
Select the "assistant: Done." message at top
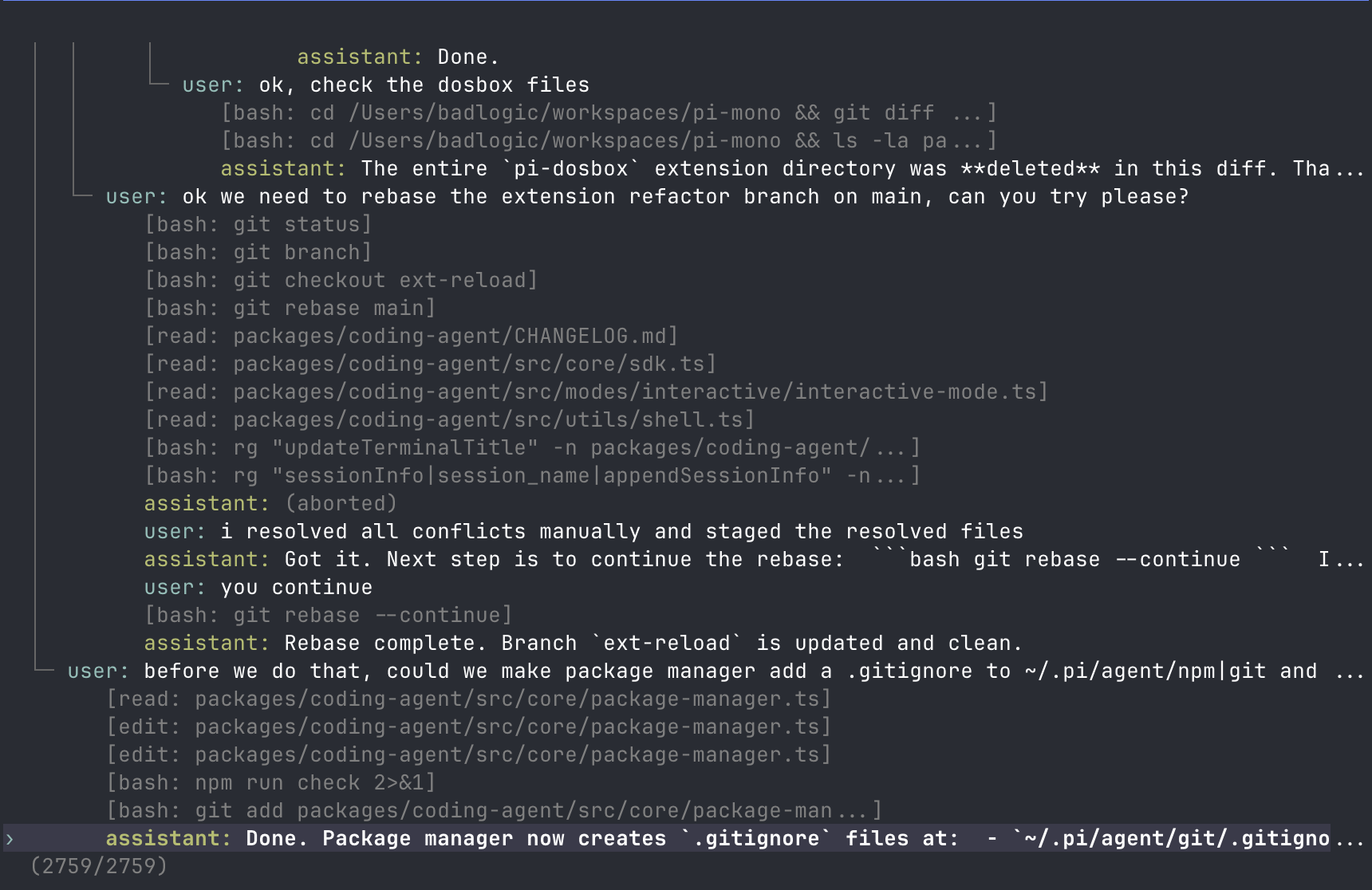pyautogui.click(x=397, y=57)
